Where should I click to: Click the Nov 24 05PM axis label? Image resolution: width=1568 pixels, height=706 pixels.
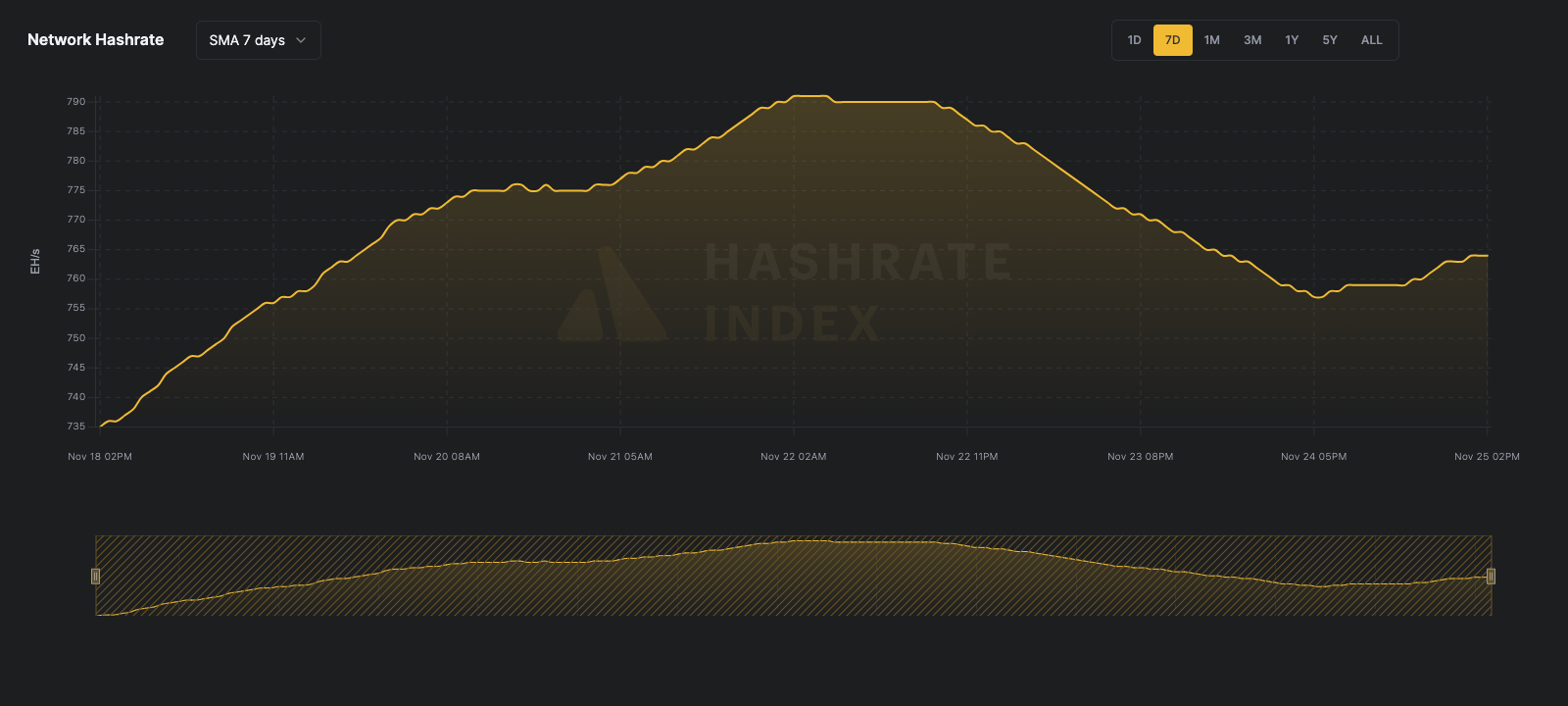coord(1314,457)
